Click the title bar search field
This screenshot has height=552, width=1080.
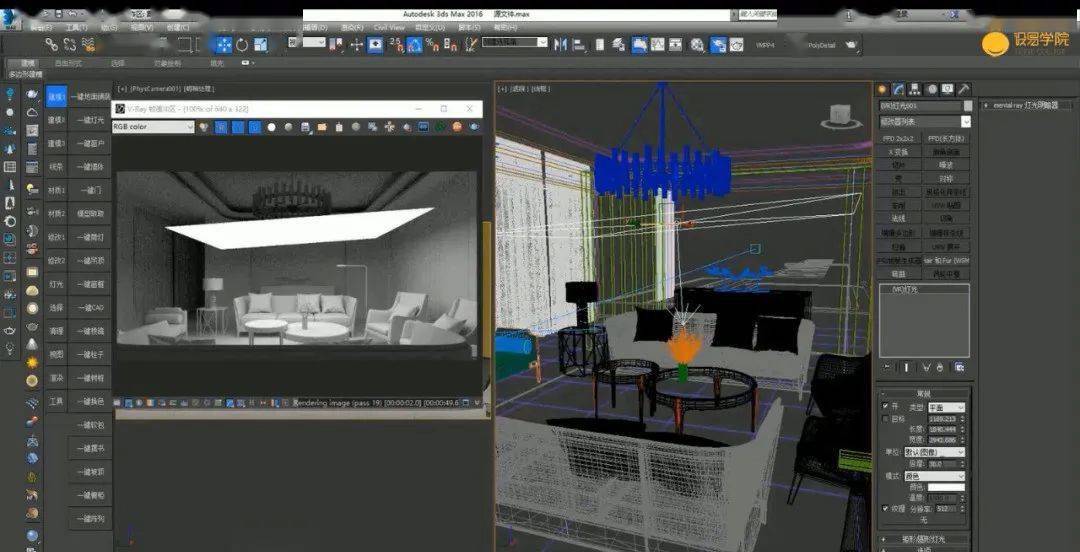[758, 14]
